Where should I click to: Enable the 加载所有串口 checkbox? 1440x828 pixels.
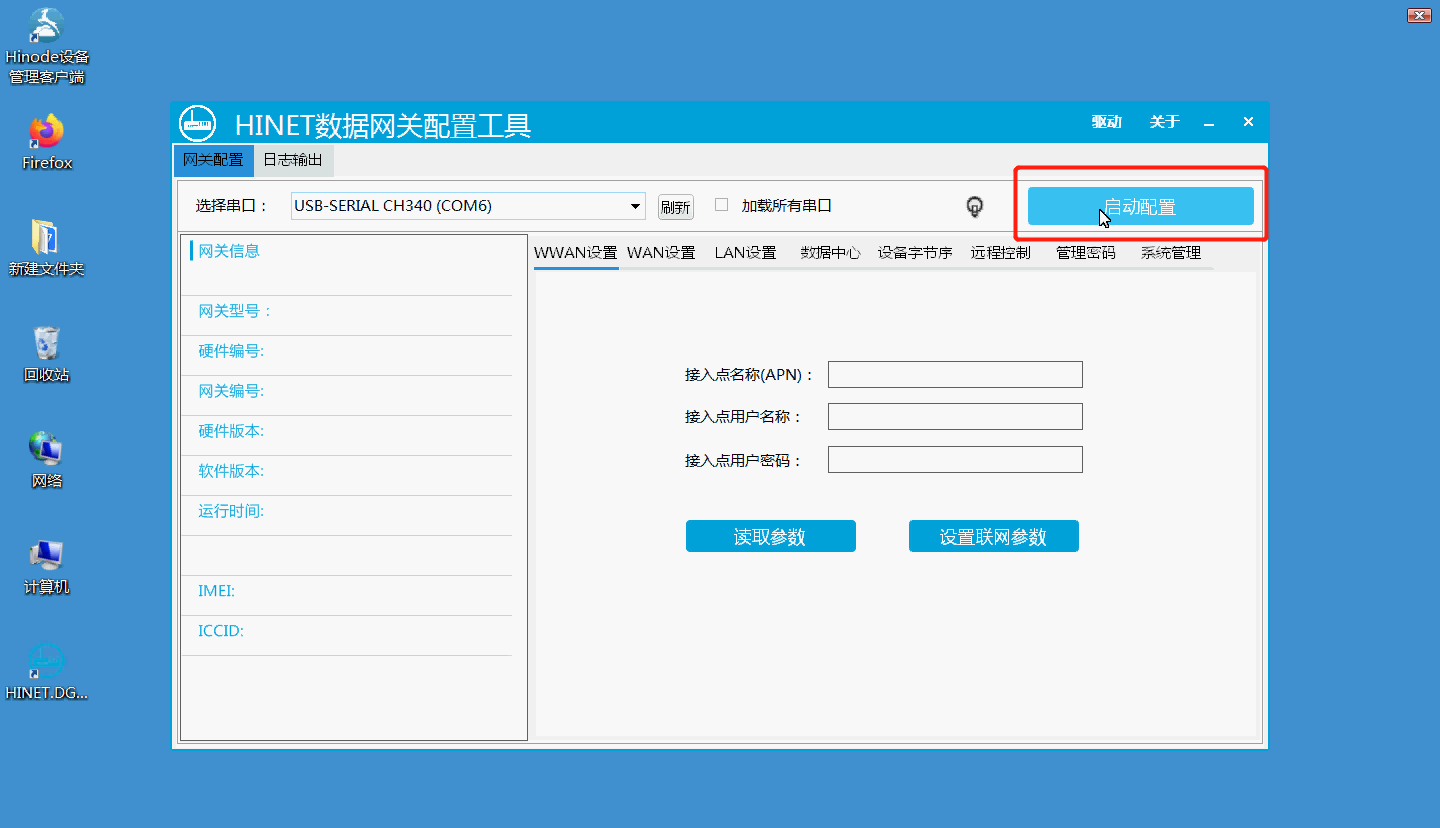tap(721, 203)
